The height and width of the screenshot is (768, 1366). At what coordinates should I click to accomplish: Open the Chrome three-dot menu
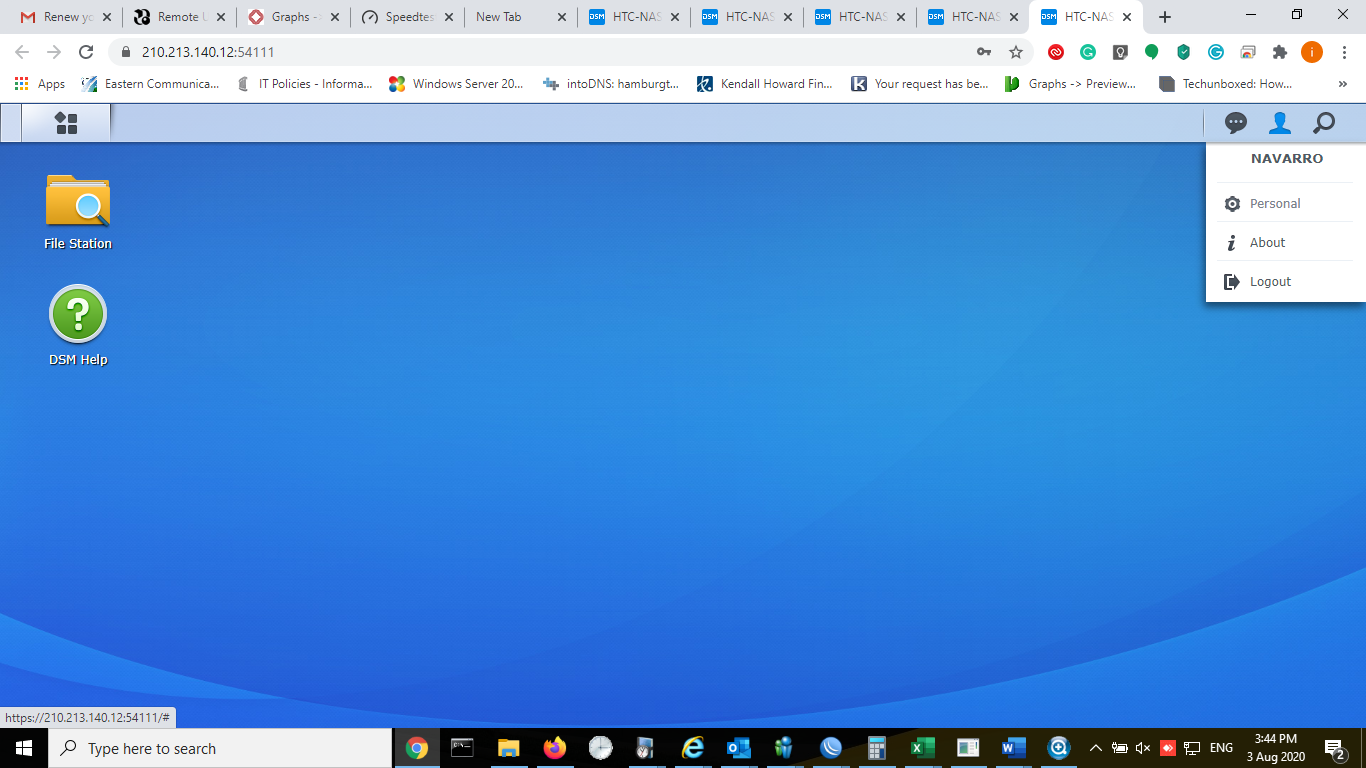point(1344,52)
